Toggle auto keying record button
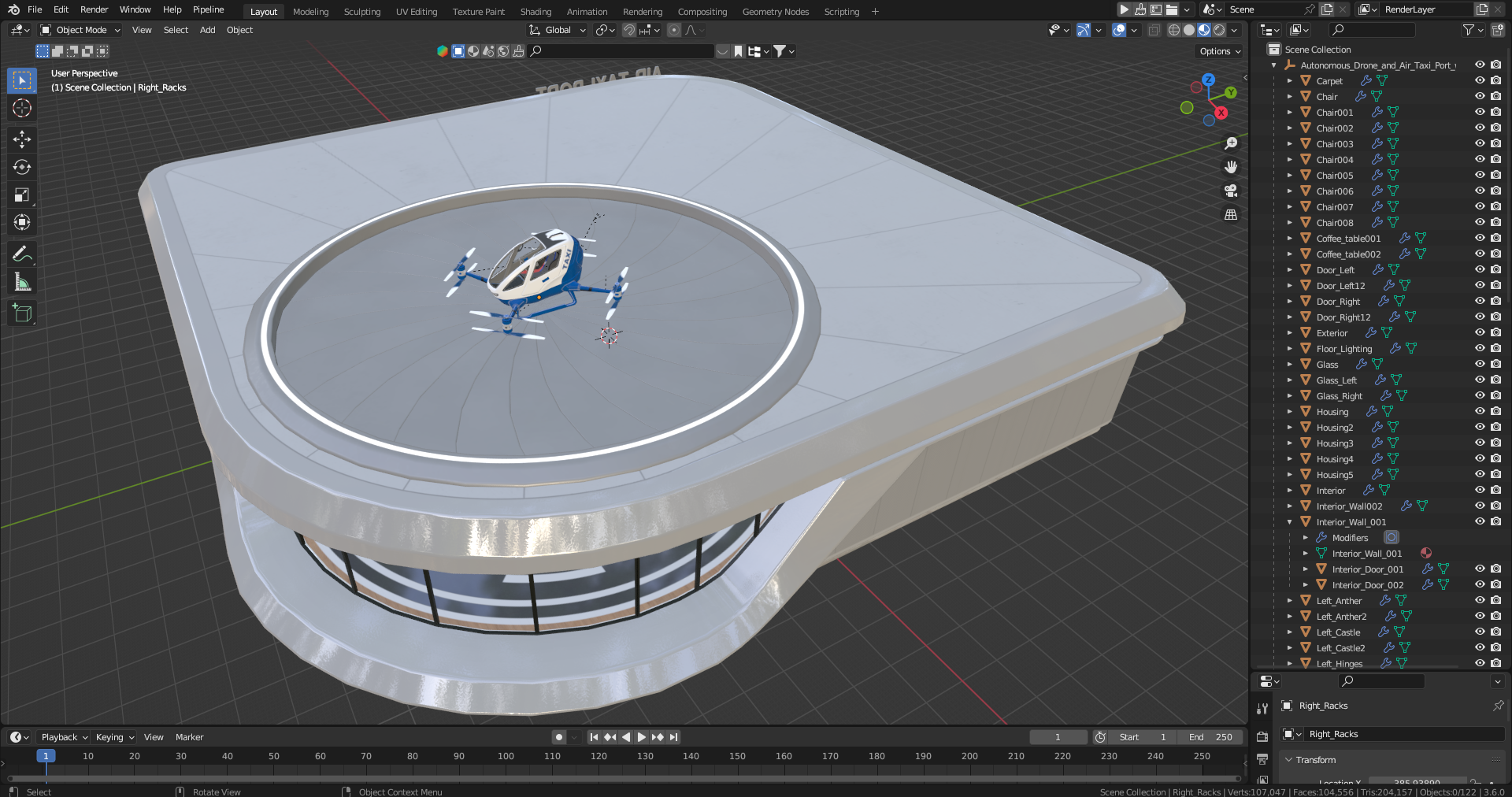 [x=559, y=737]
